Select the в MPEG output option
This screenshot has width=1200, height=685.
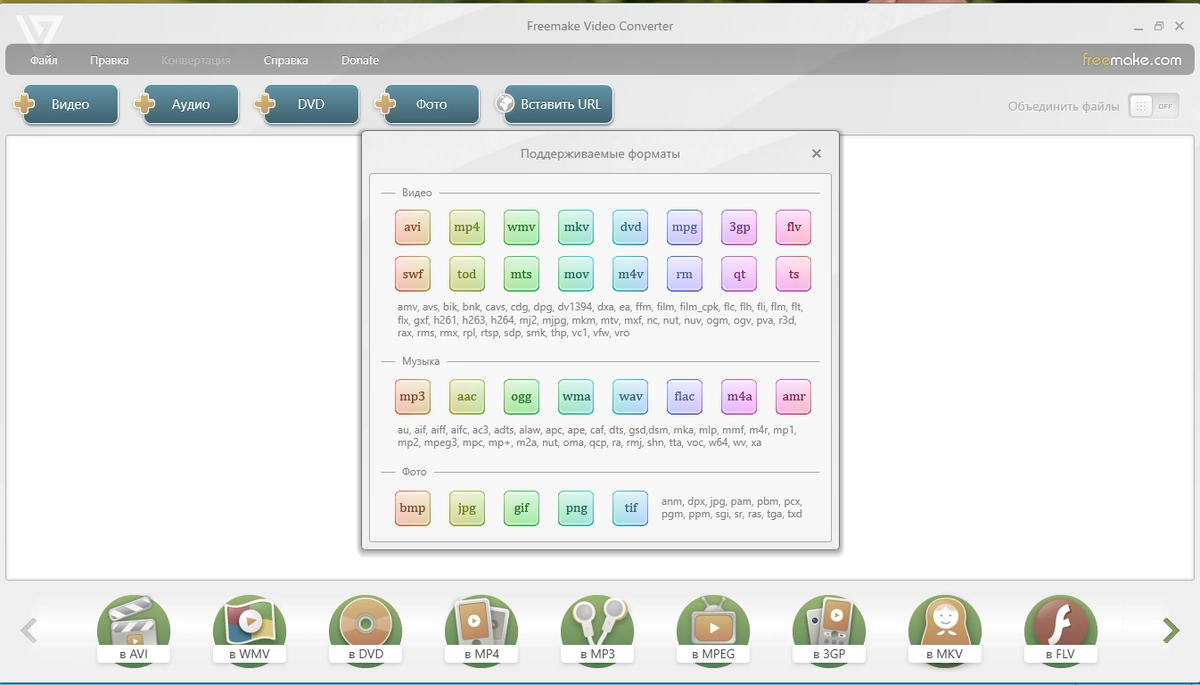tap(713, 630)
